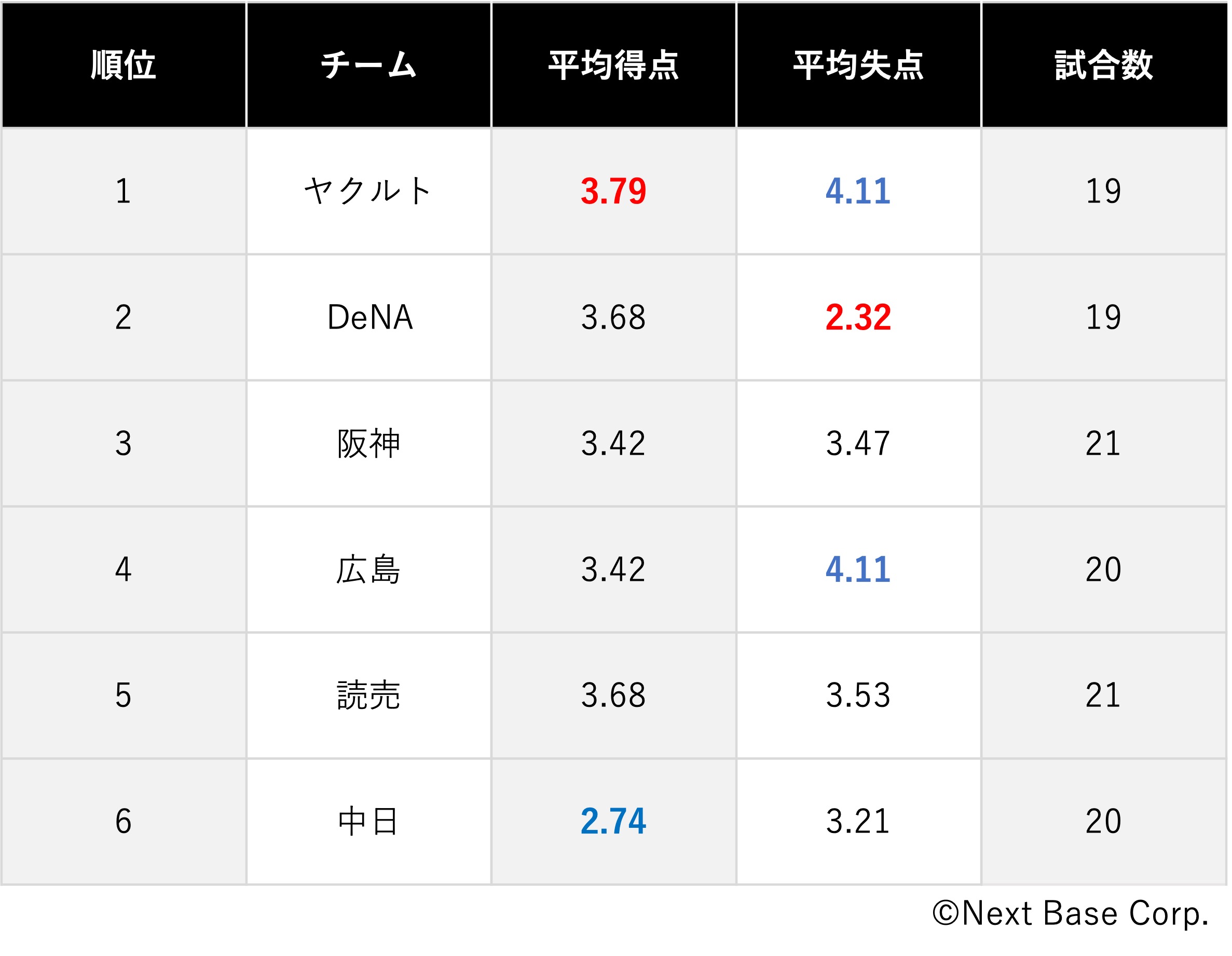Select the 平均失点 header cell
The image size is (1232, 956).
(x=858, y=65)
